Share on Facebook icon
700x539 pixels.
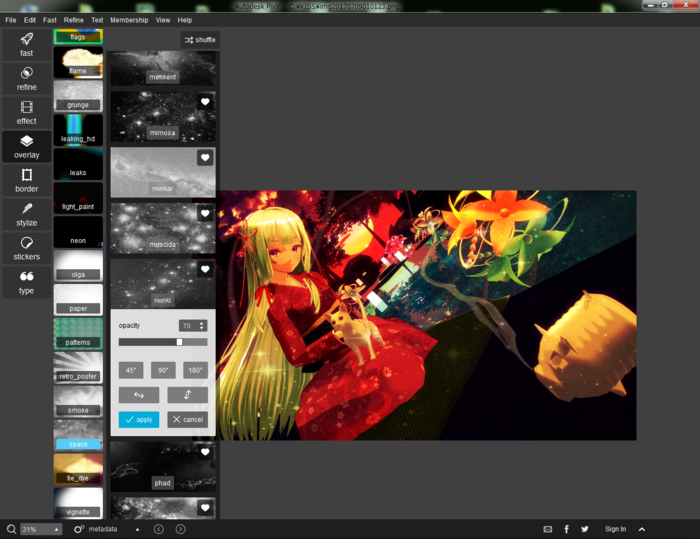tap(567, 529)
